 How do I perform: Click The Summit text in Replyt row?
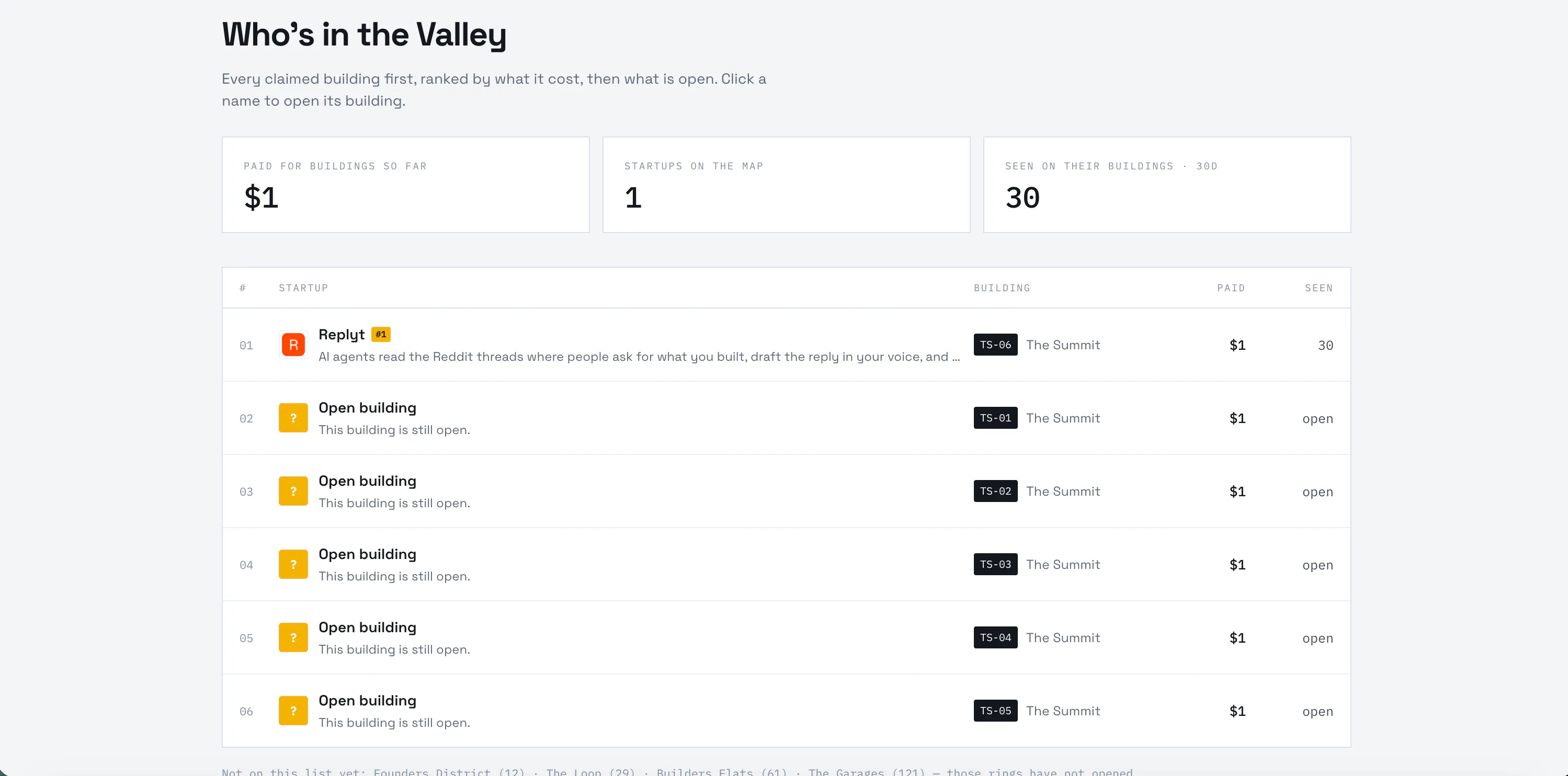pos(1063,345)
